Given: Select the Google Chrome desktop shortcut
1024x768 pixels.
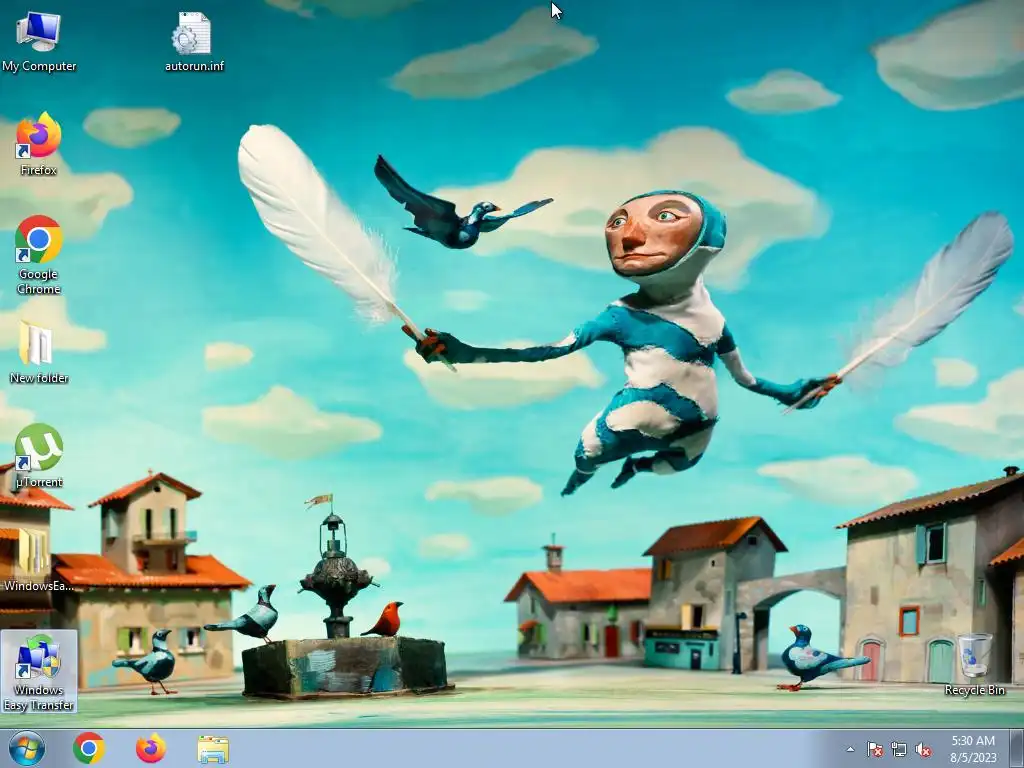Looking at the screenshot, I should pyautogui.click(x=39, y=255).
